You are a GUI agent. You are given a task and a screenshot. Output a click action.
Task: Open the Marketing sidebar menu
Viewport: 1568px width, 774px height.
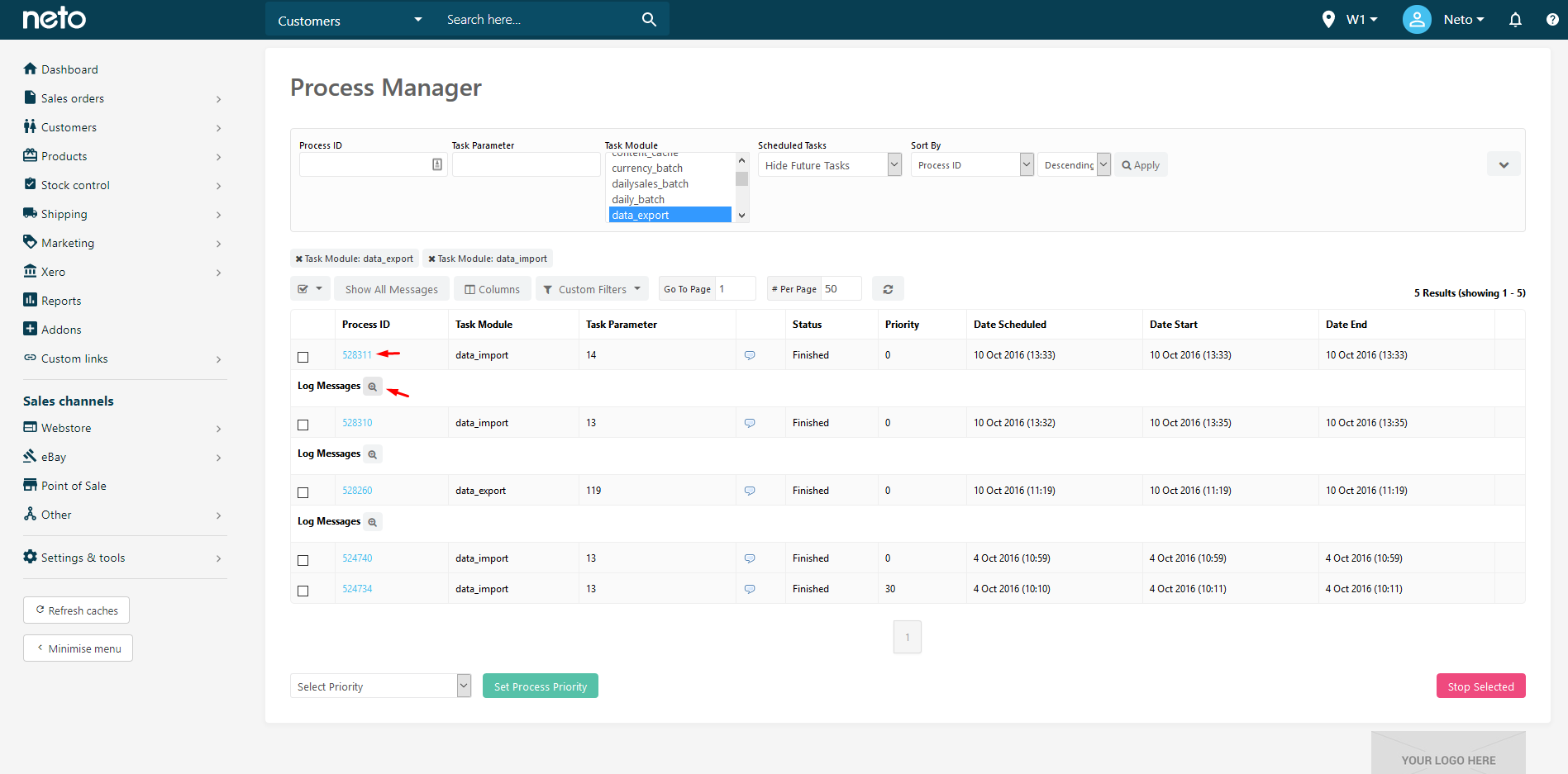[124, 243]
